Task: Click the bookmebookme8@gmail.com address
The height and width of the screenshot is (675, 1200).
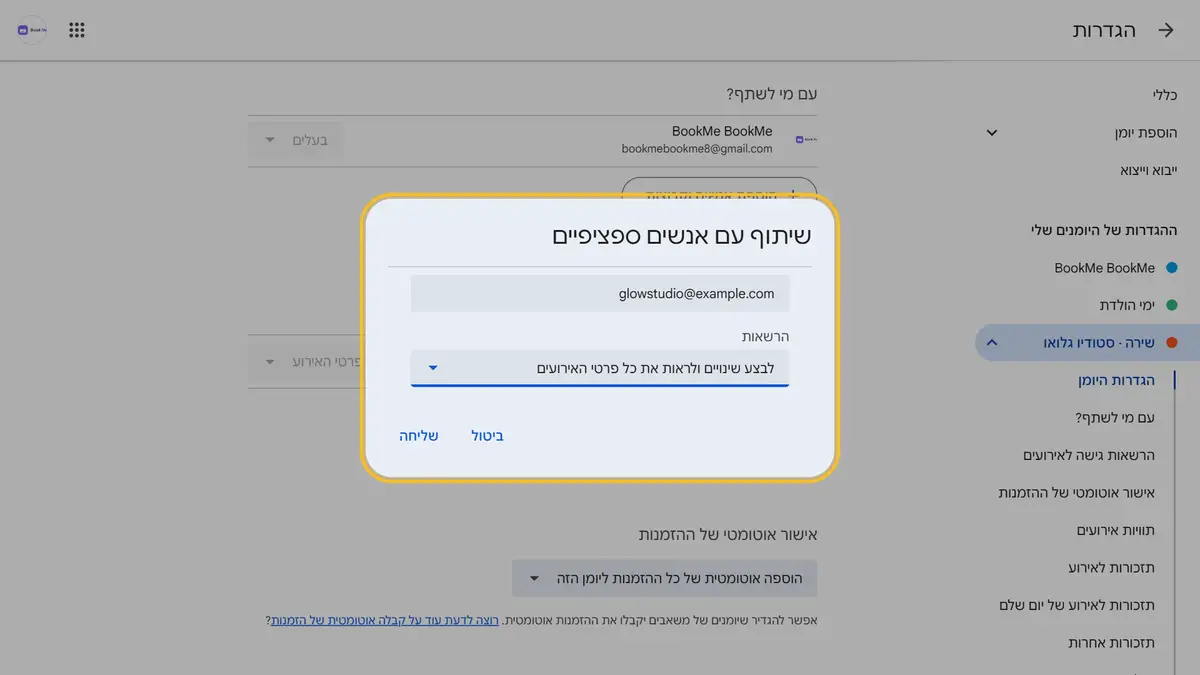Action: [x=697, y=149]
